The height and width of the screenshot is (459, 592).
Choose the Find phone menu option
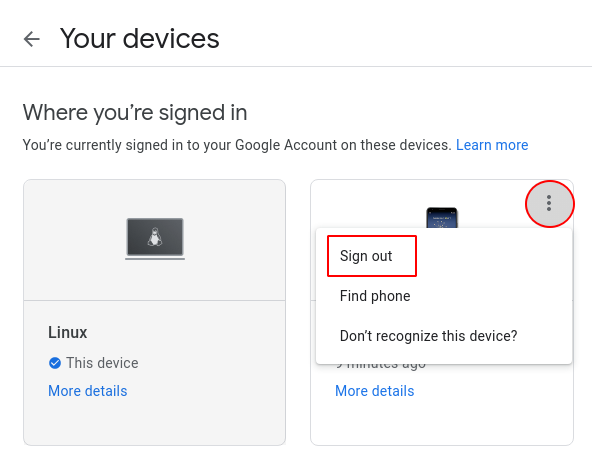(x=375, y=296)
